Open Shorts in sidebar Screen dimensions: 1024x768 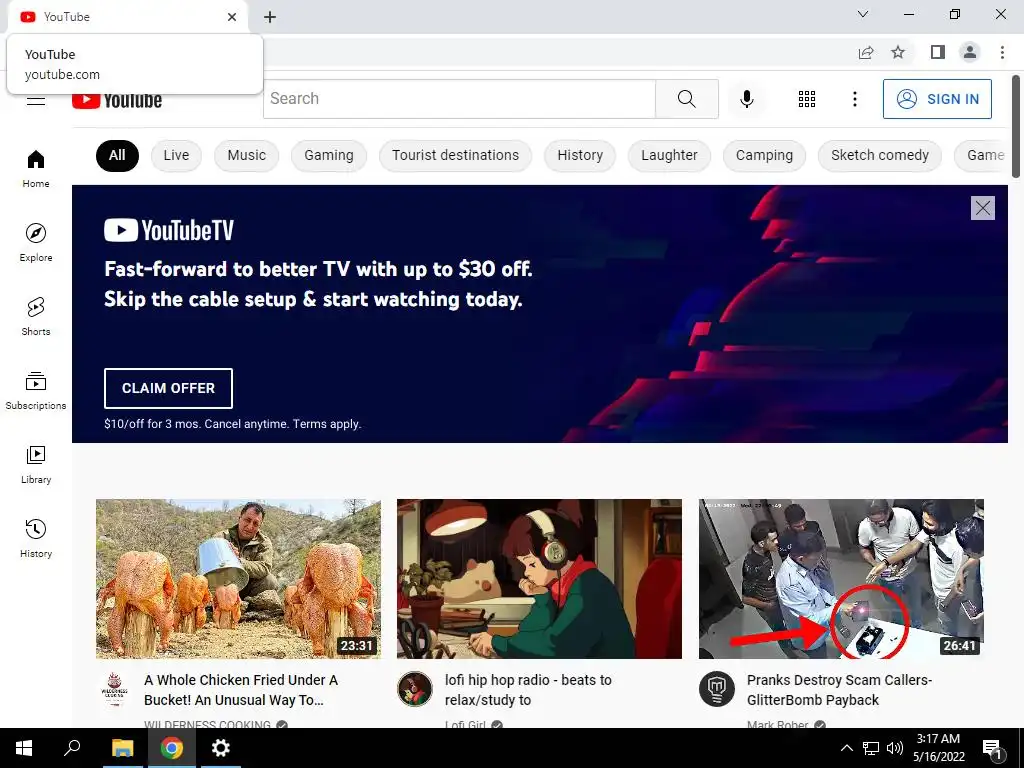coord(36,316)
